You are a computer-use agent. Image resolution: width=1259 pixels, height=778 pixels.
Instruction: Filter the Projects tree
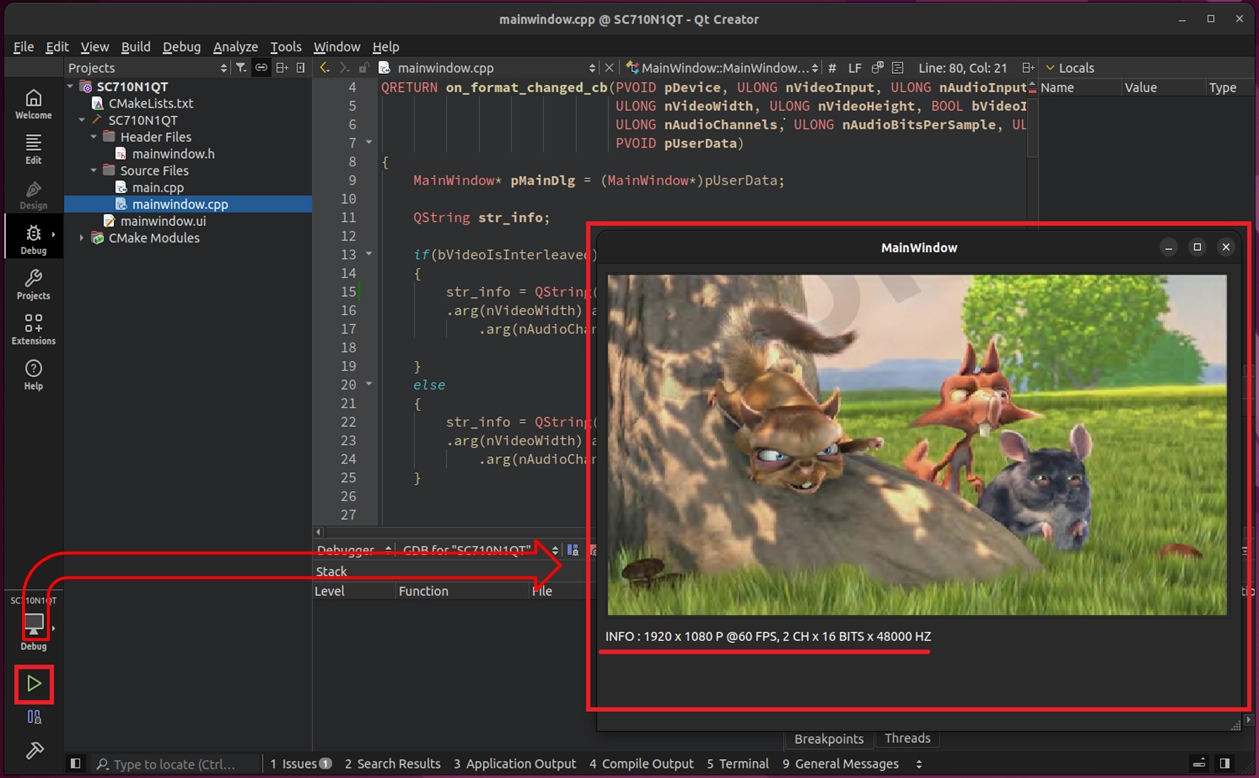[241, 68]
